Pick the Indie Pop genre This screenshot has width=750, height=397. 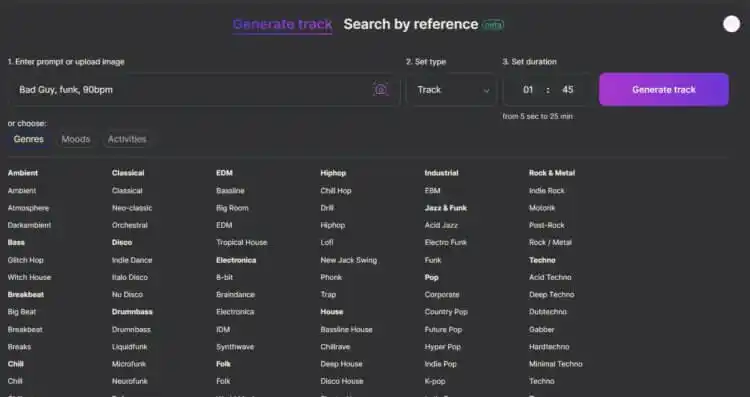point(441,364)
